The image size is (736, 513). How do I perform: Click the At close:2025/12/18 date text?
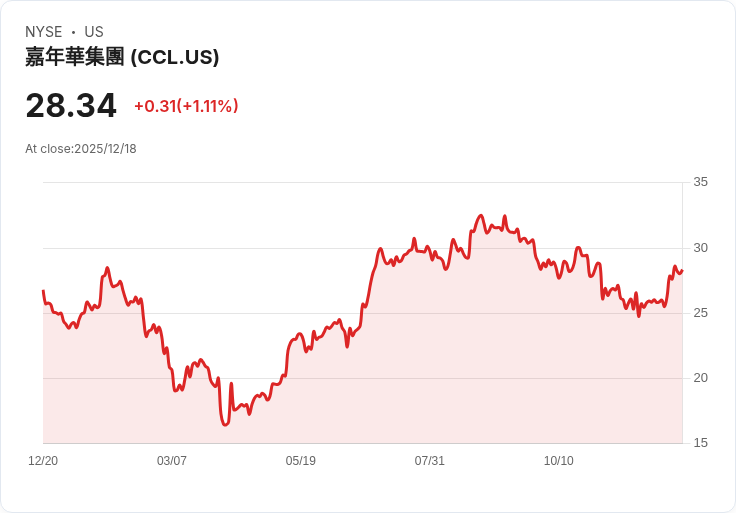coord(81,149)
